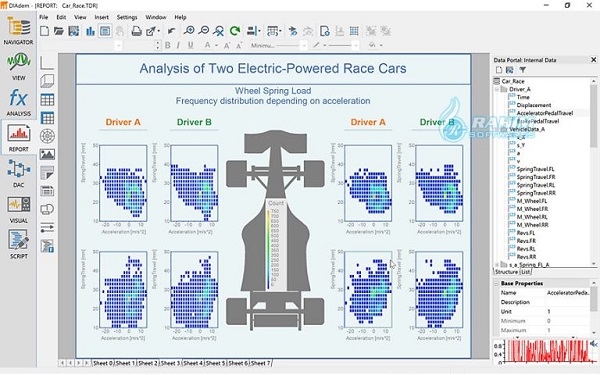Select the SpringTravel.FL channel
The height and width of the screenshot is (375, 600).
click(x=535, y=169)
